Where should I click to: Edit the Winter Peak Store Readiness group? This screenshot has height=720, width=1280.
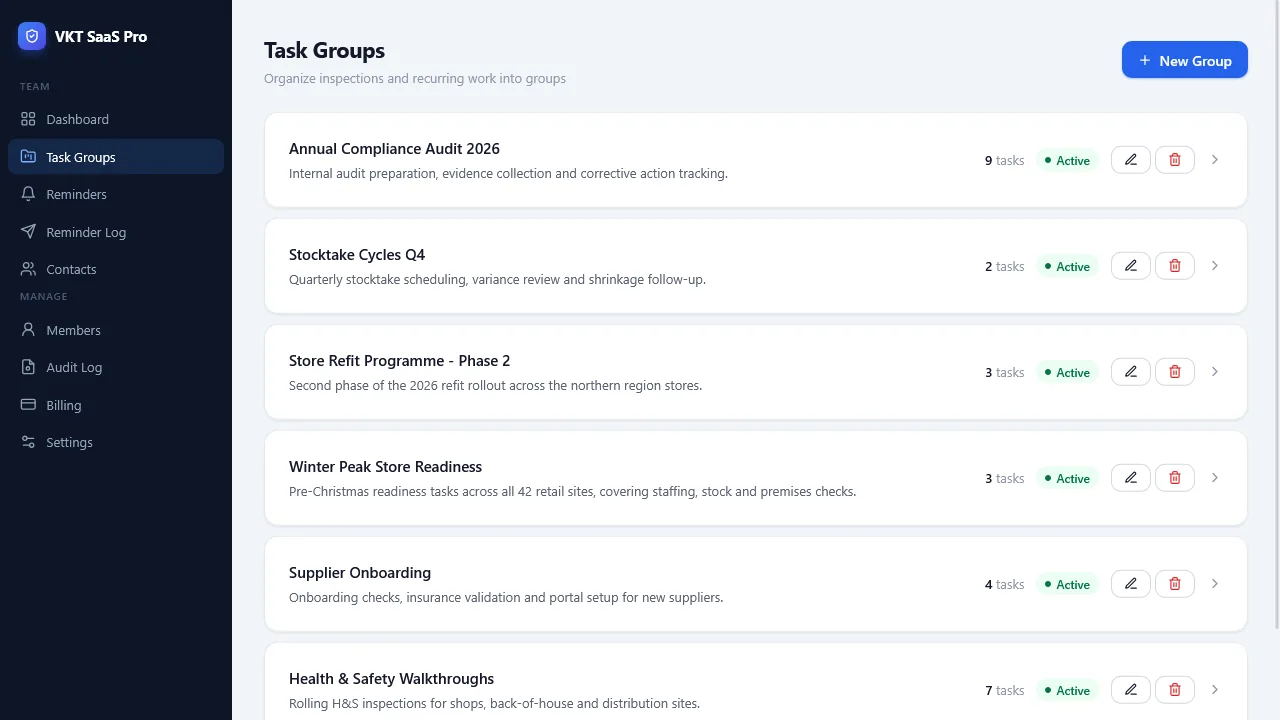coord(1131,478)
